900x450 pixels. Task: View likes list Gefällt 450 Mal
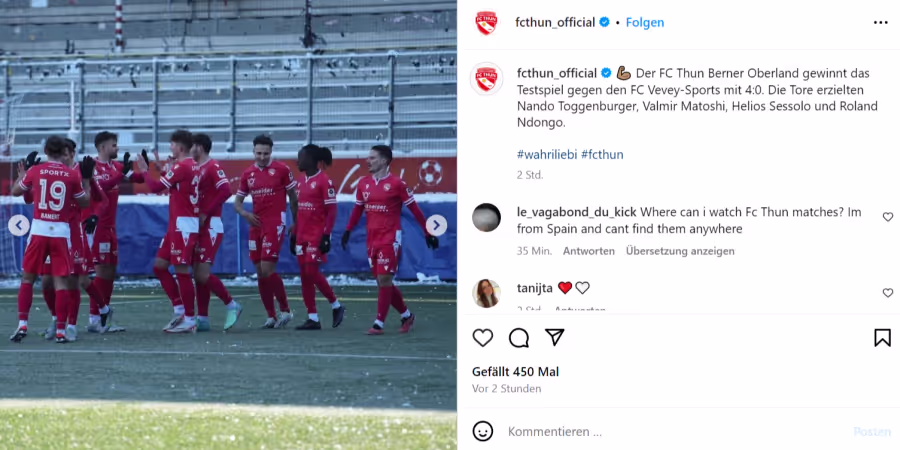pyautogui.click(x=515, y=372)
